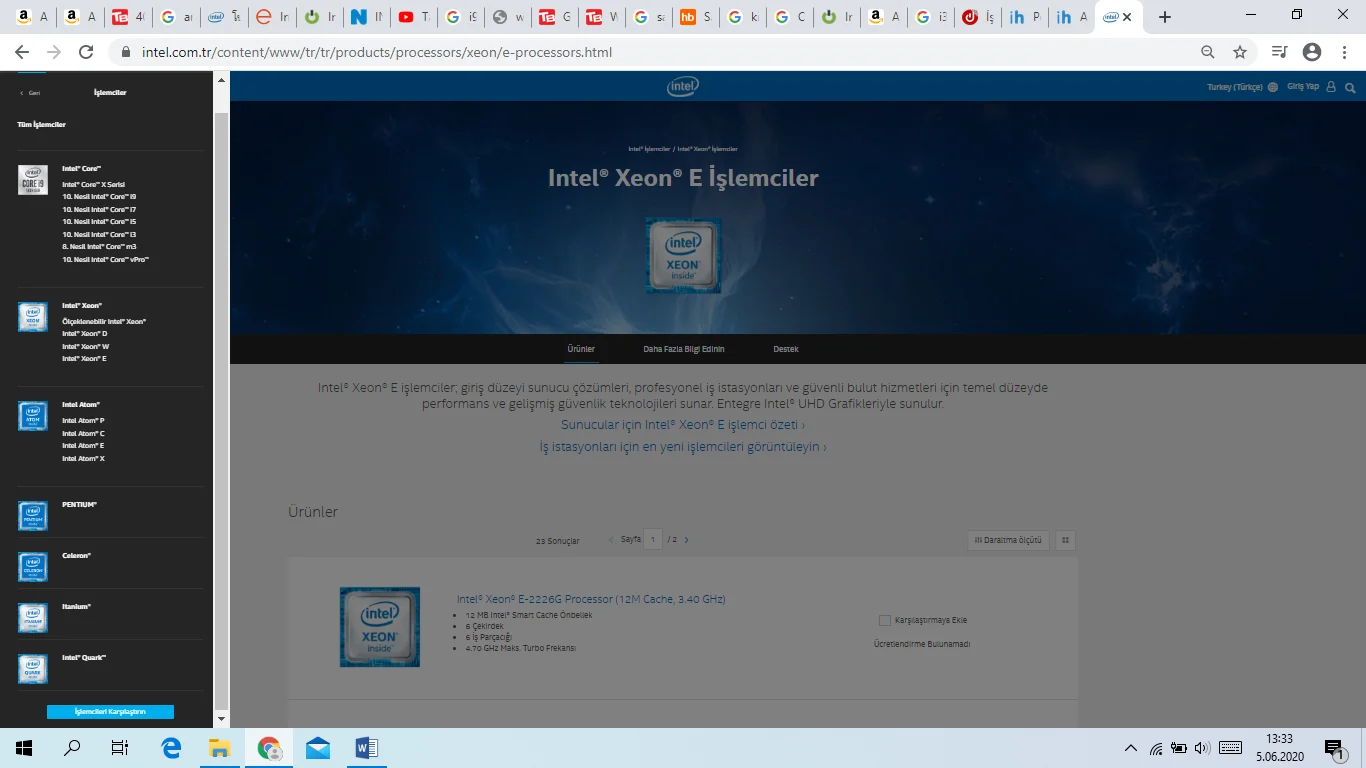1366x768 pixels.
Task: Go back using the browser back arrow
Action: 22,52
